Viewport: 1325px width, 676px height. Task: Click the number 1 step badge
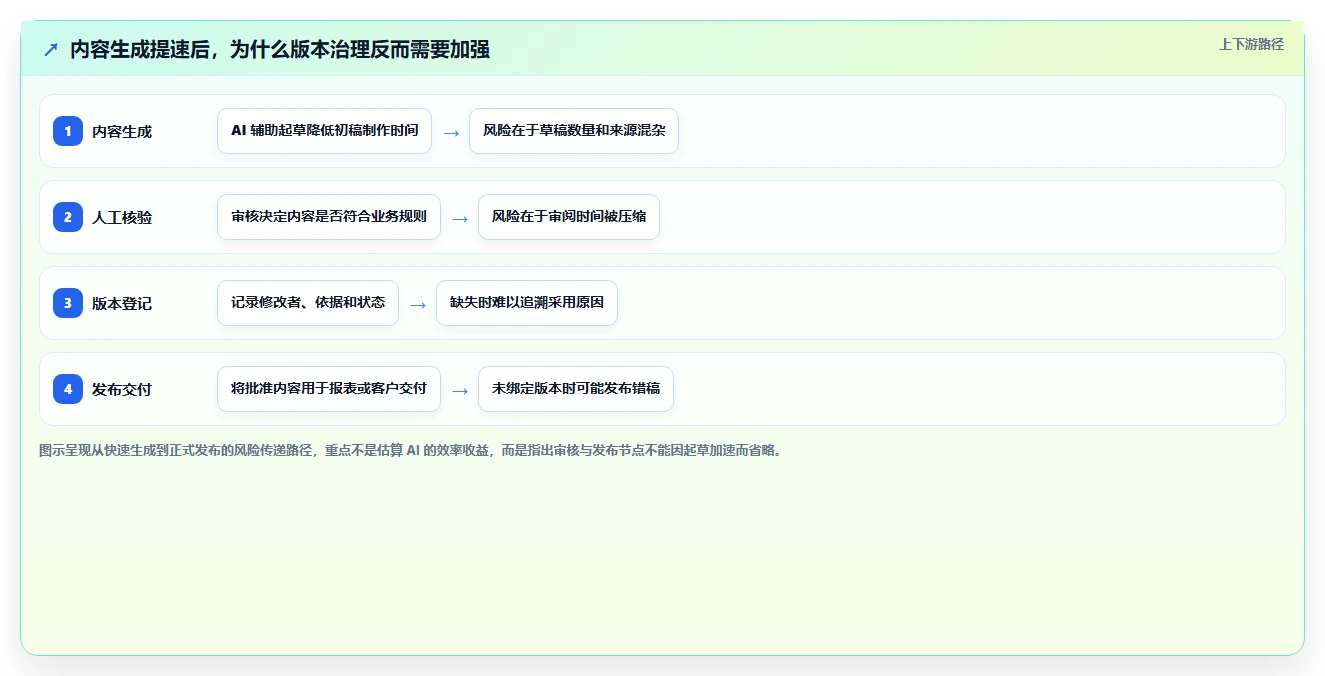(68, 131)
